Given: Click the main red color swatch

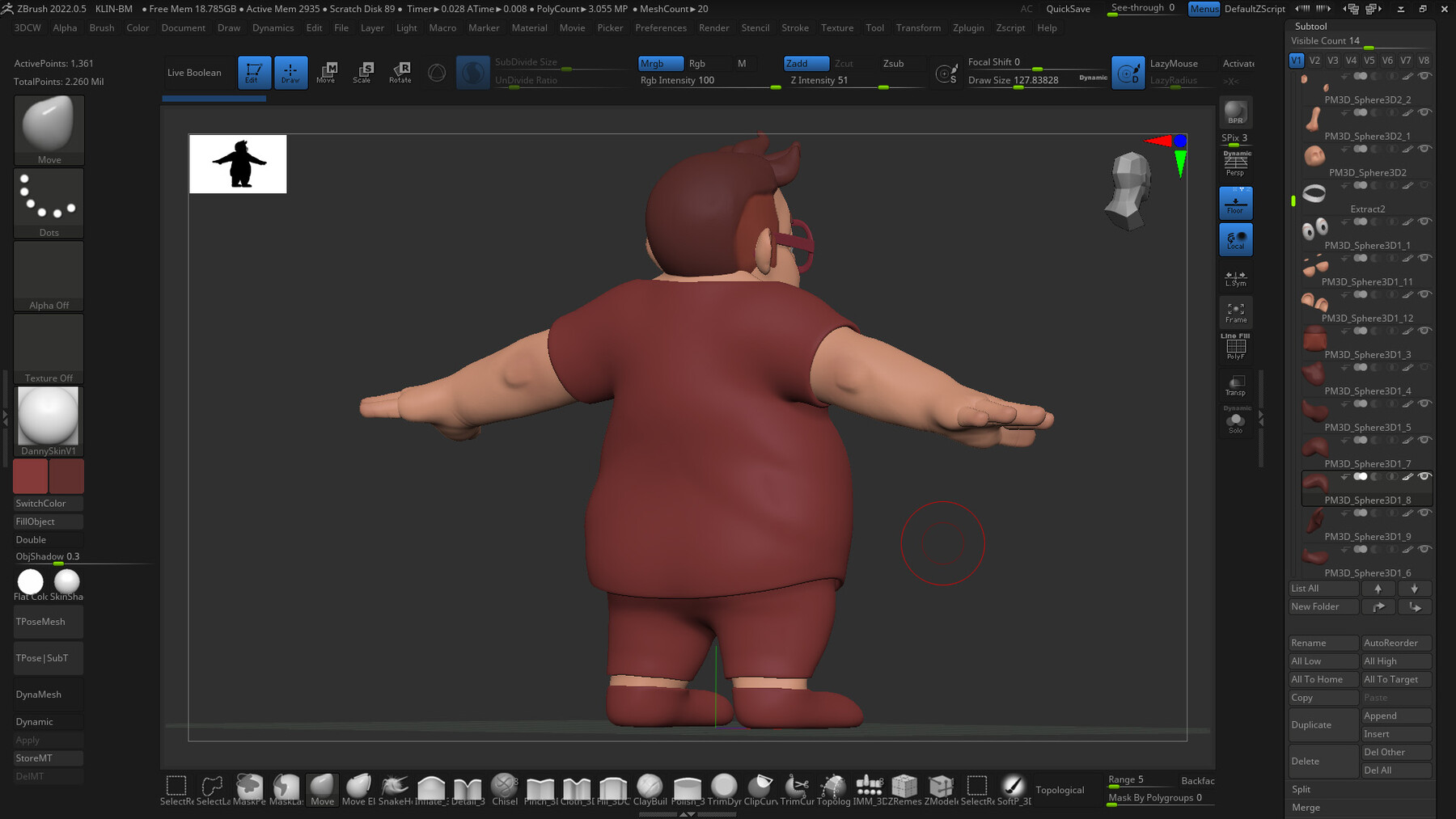Looking at the screenshot, I should tap(31, 476).
